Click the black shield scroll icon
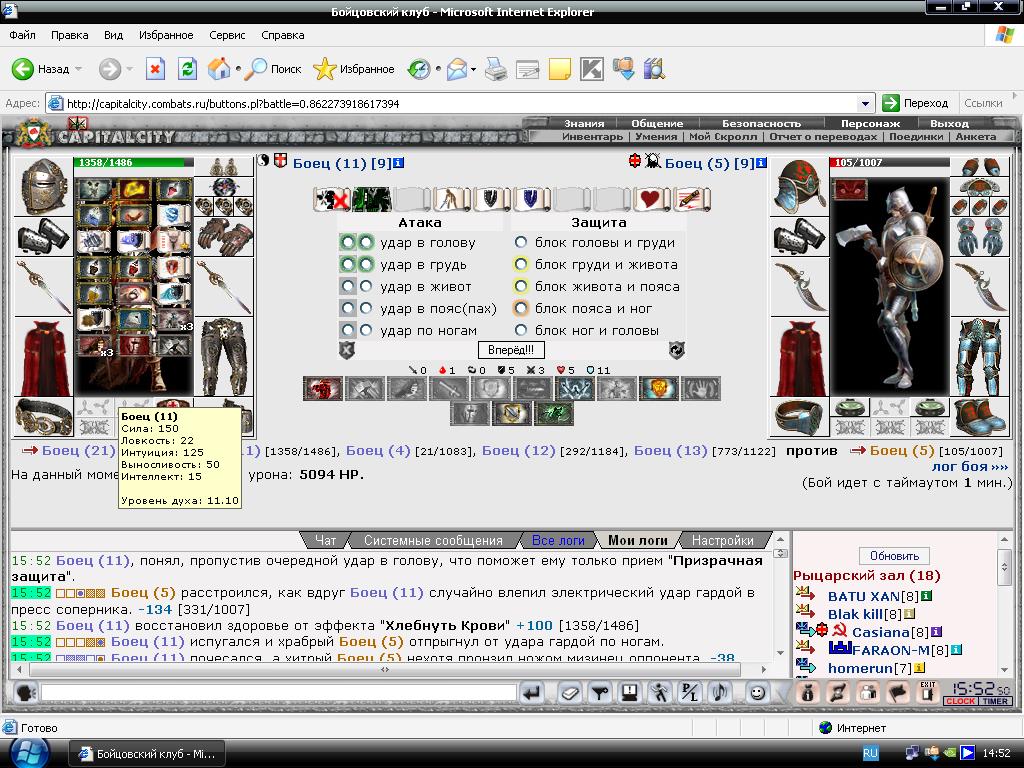 [490, 199]
